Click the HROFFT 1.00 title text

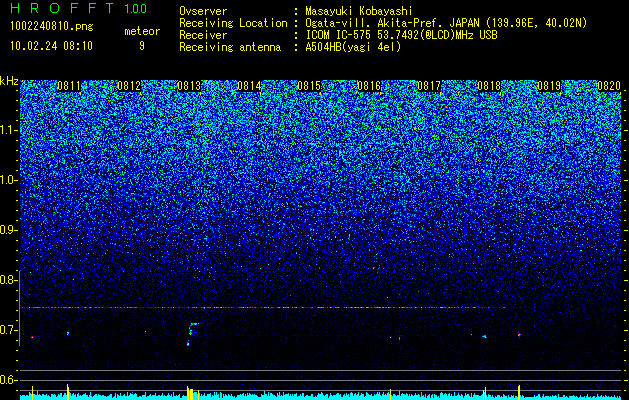tap(79, 8)
